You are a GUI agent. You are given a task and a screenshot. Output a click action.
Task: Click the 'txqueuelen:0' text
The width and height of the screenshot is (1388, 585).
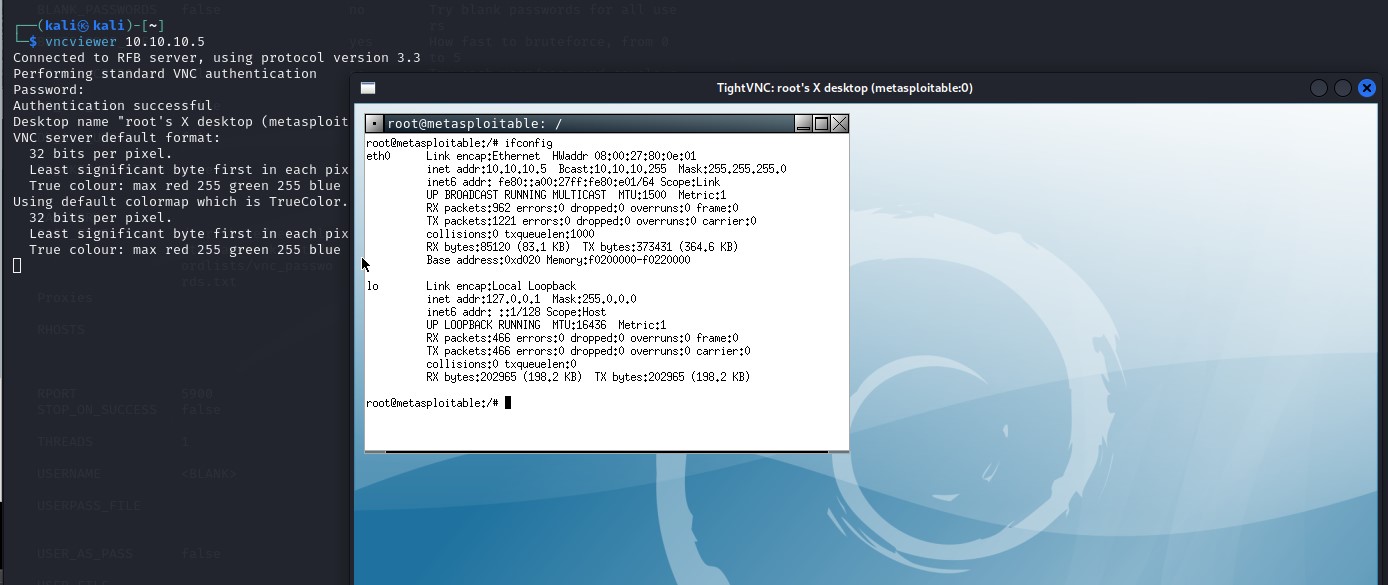(540, 364)
